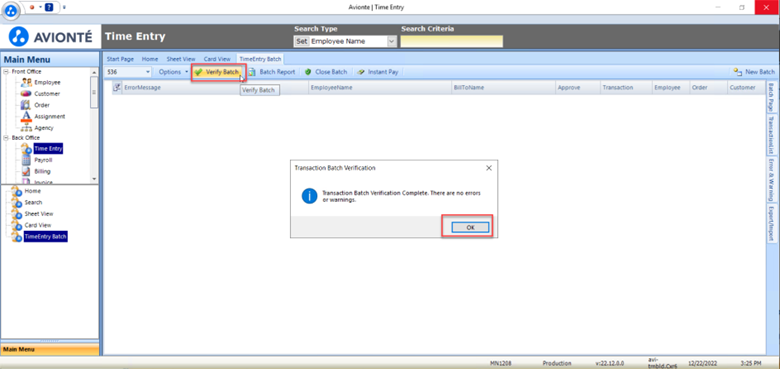Click the Close Batch shield icon

coord(308,72)
